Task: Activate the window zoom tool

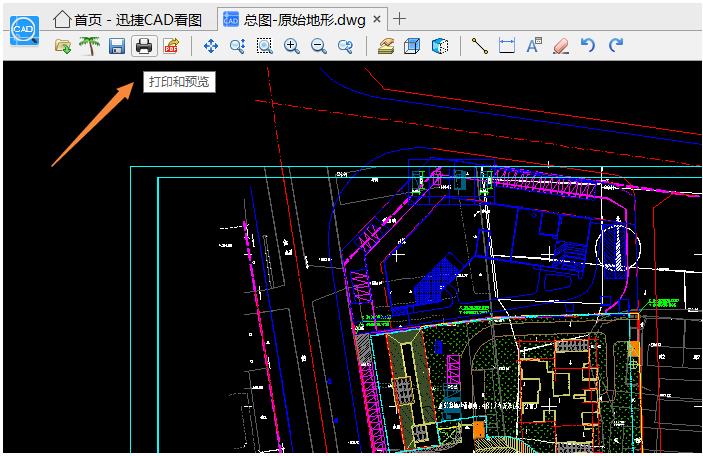Action: [265, 46]
